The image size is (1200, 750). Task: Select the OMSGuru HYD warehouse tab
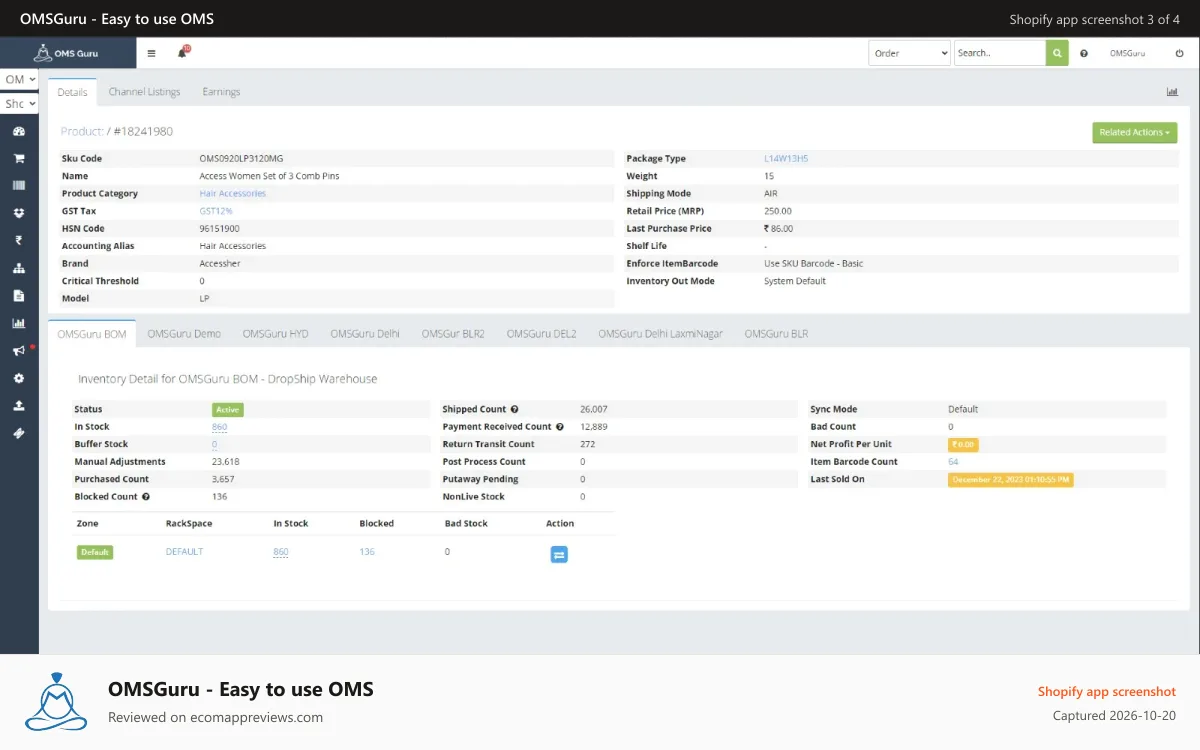(x=276, y=334)
